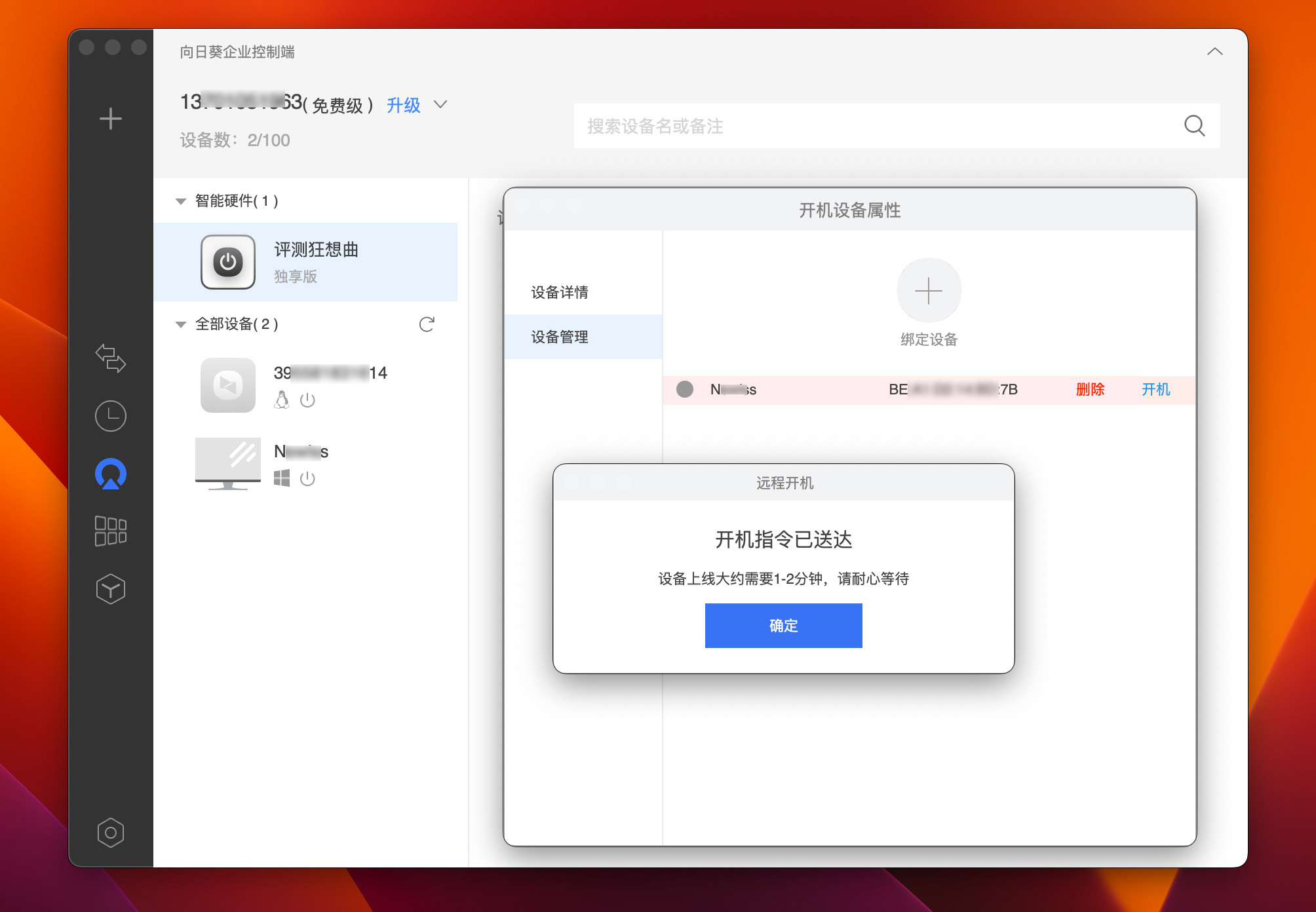Open the 升级 dropdown chevron
The image size is (1316, 912).
tap(440, 105)
